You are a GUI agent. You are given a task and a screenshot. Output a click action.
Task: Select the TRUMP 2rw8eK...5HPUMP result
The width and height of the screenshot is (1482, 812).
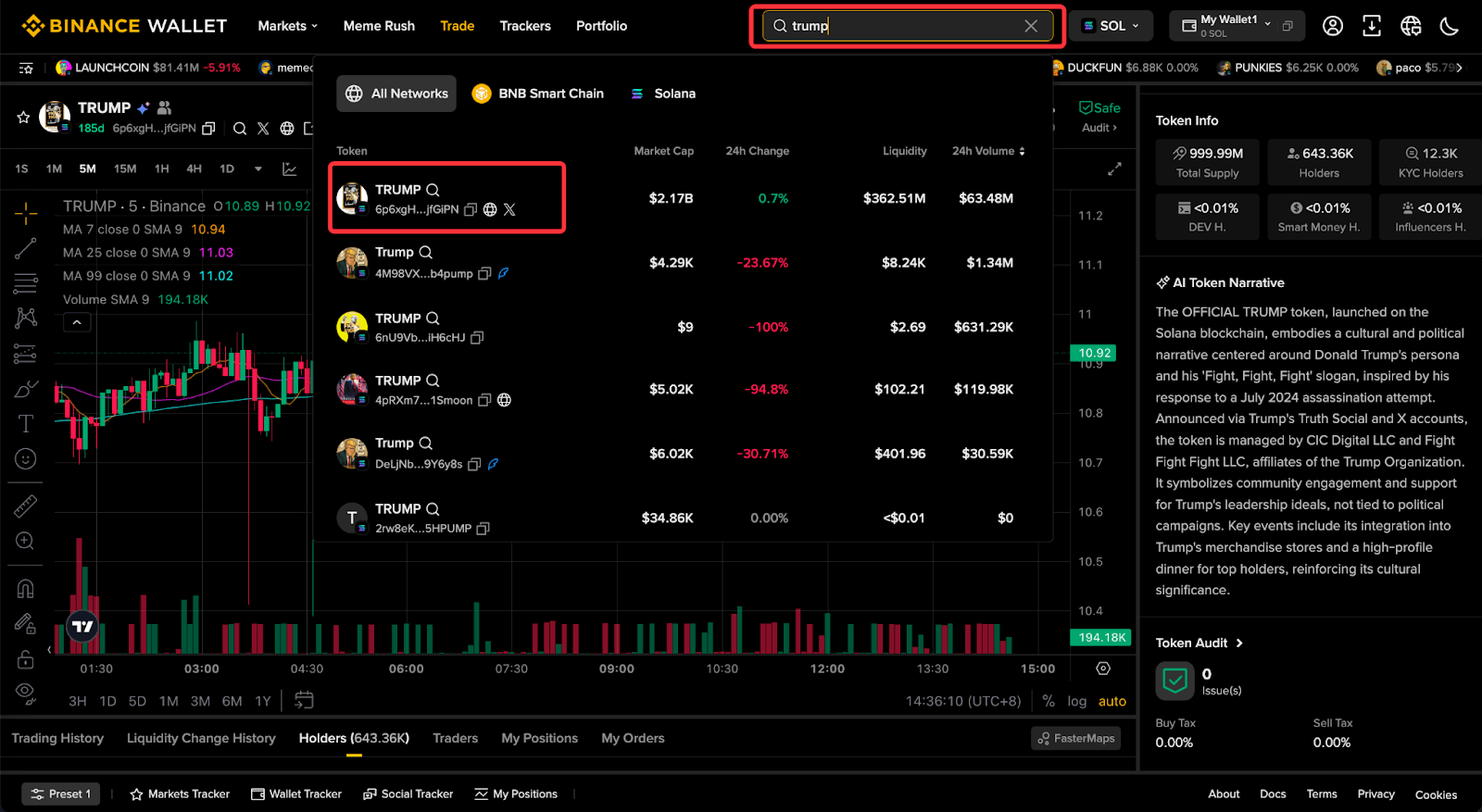(683, 518)
